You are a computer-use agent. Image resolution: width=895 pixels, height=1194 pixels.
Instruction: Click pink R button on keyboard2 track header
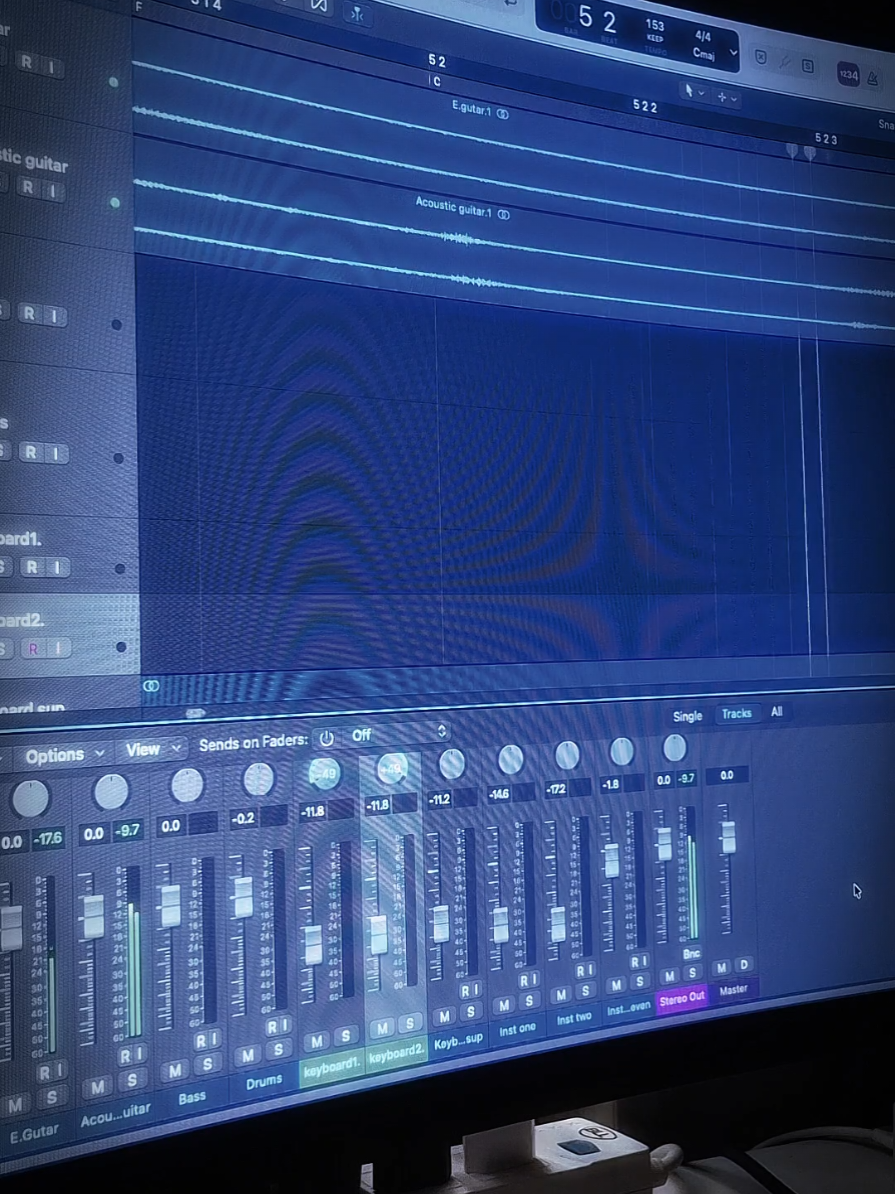pos(33,649)
